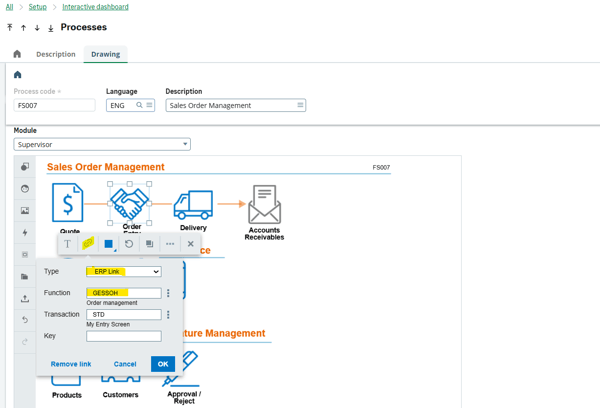Open the Function field options menu
Viewport: 600px width, 408px height.
[x=168, y=293]
